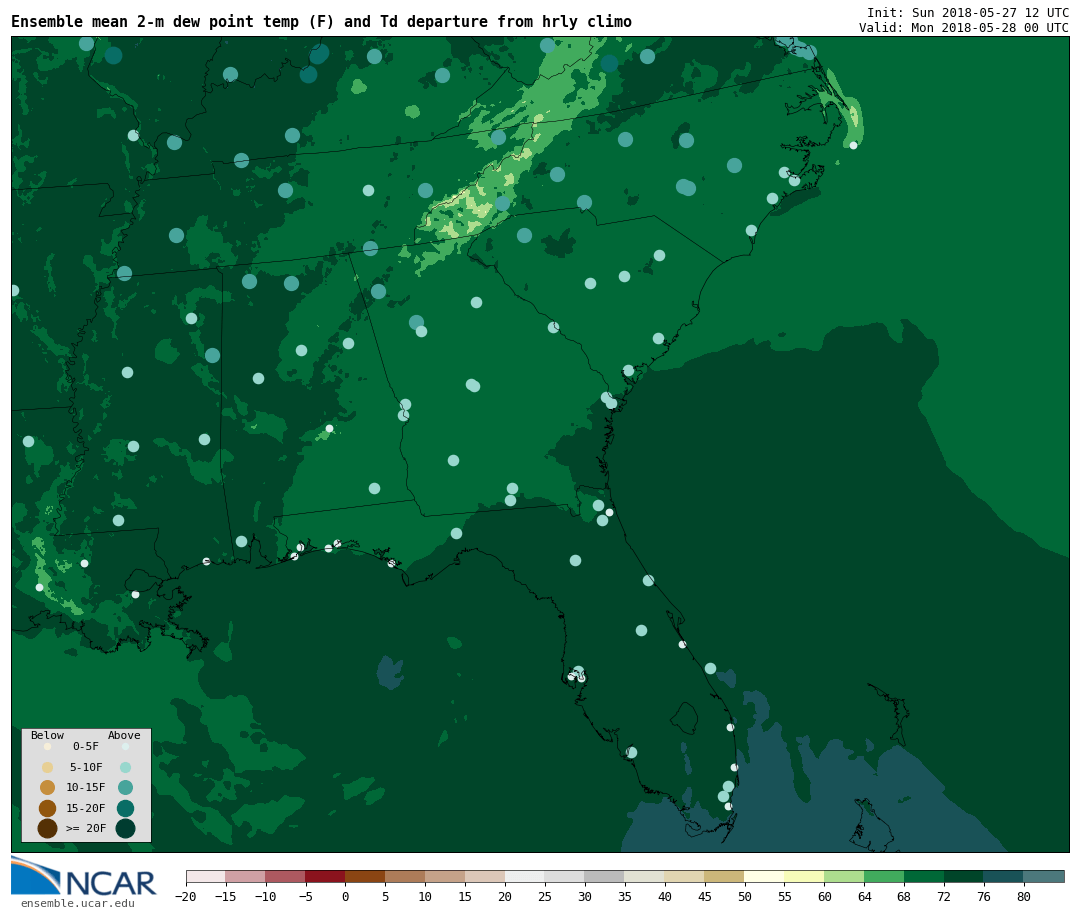Click the 'Init: Sun 2018-05-27 12 UTC' text
This screenshot has height=915, width=1080.
coord(968,12)
